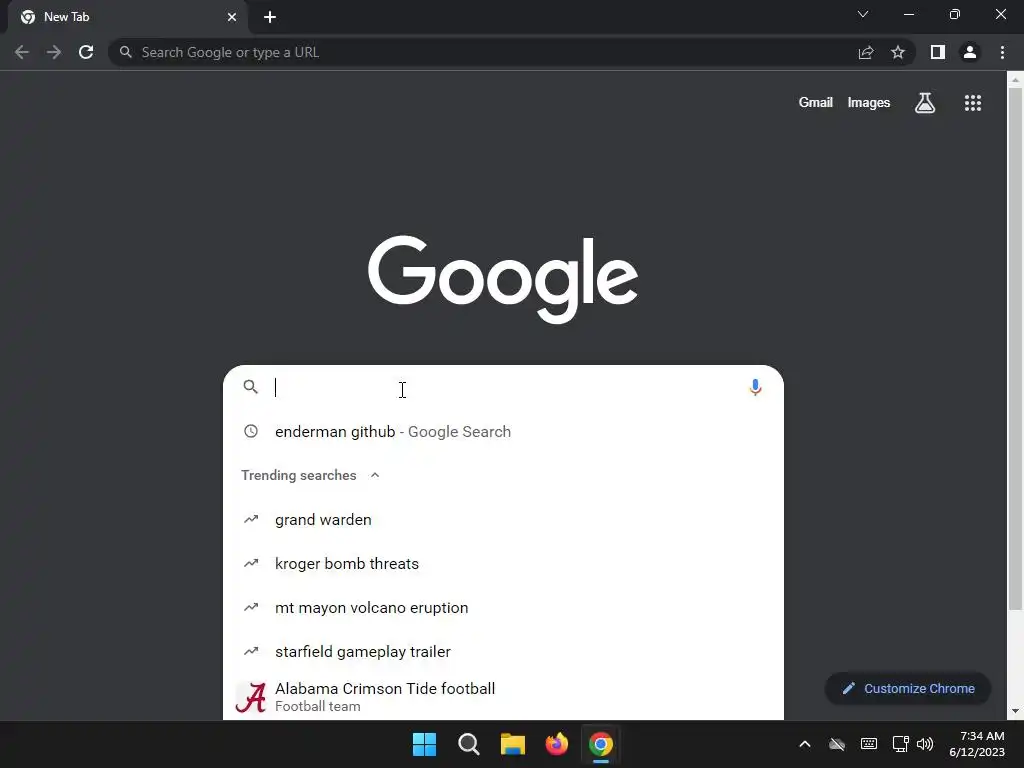This screenshot has width=1024, height=768.
Task: Open Gmail link
Action: (815, 103)
